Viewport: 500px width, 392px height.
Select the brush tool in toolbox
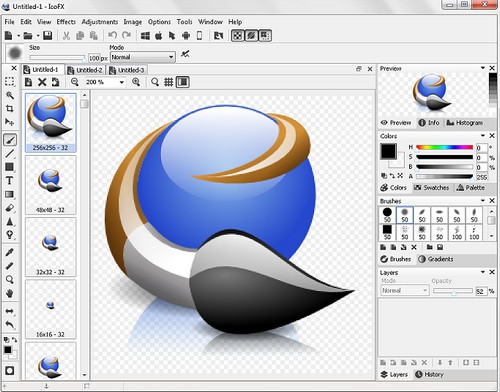click(10, 140)
